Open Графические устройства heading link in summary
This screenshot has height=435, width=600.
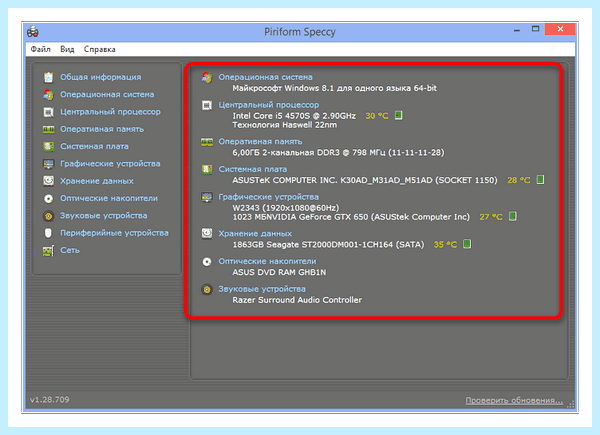(268, 197)
